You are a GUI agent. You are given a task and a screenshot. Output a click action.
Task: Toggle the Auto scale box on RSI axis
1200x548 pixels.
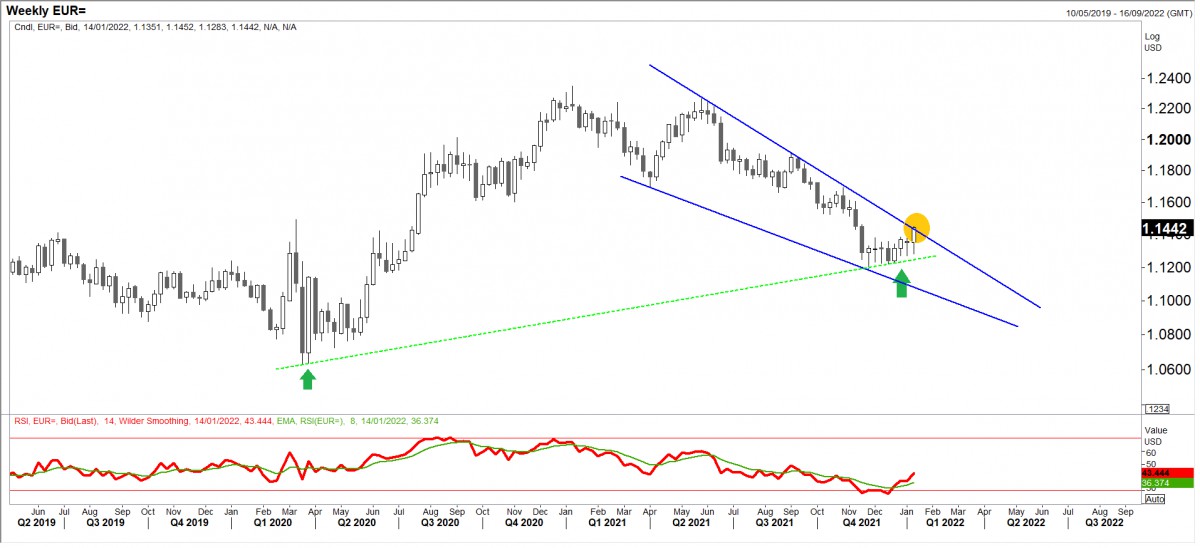(1154, 497)
